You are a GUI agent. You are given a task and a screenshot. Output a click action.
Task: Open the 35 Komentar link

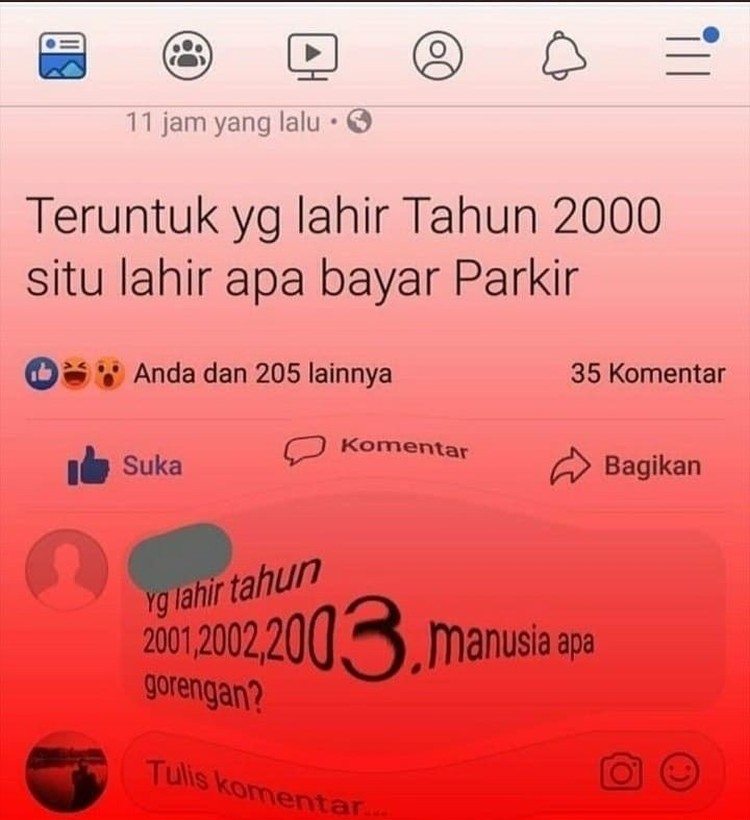[x=648, y=373]
